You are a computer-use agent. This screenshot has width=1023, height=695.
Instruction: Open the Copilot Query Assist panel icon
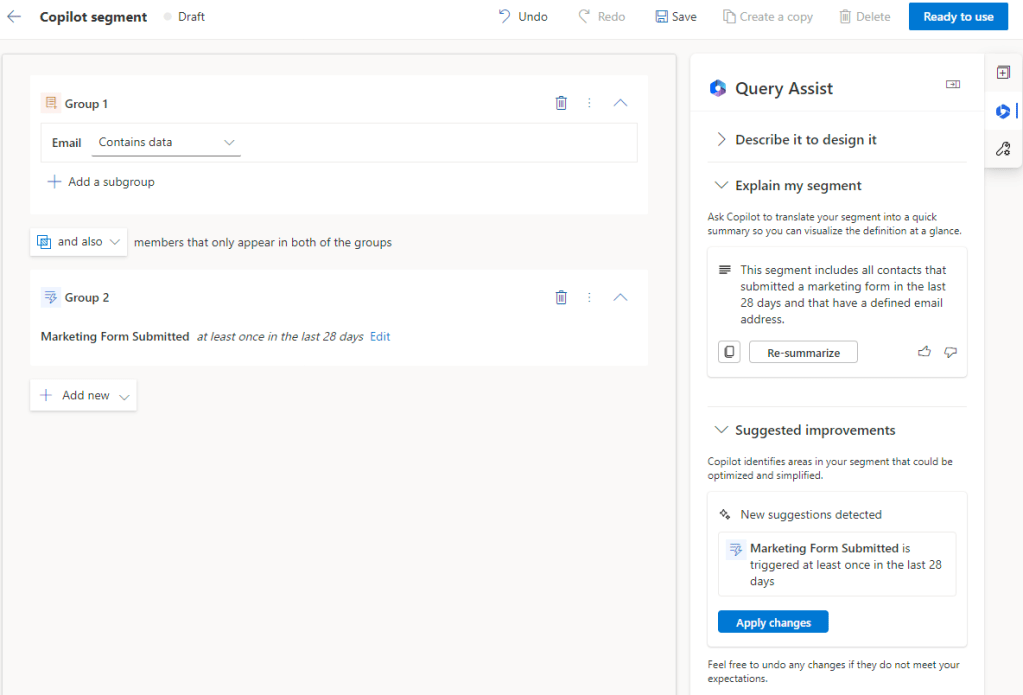(1003, 111)
